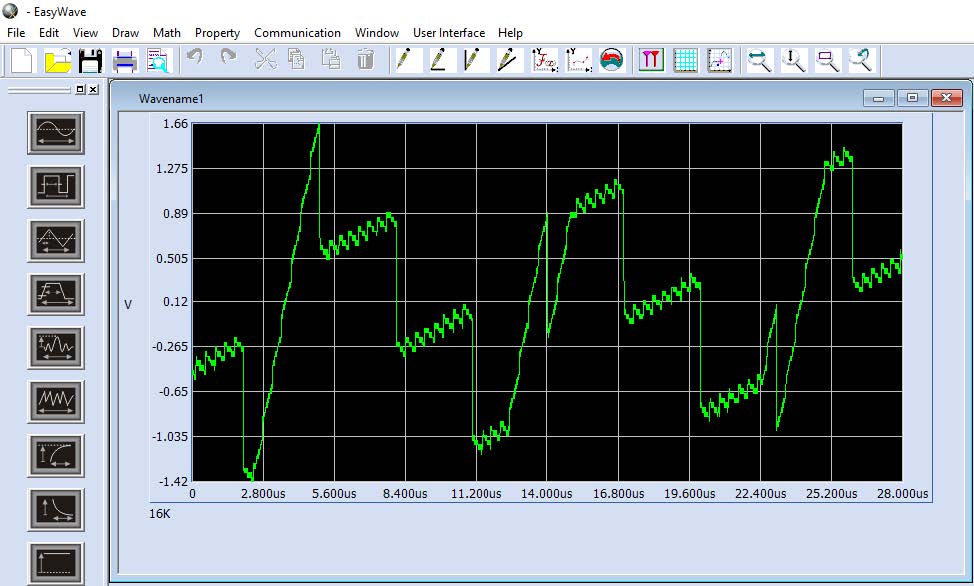Pick the triangle/ramp wave preset
The image size is (974, 586).
click(56, 240)
